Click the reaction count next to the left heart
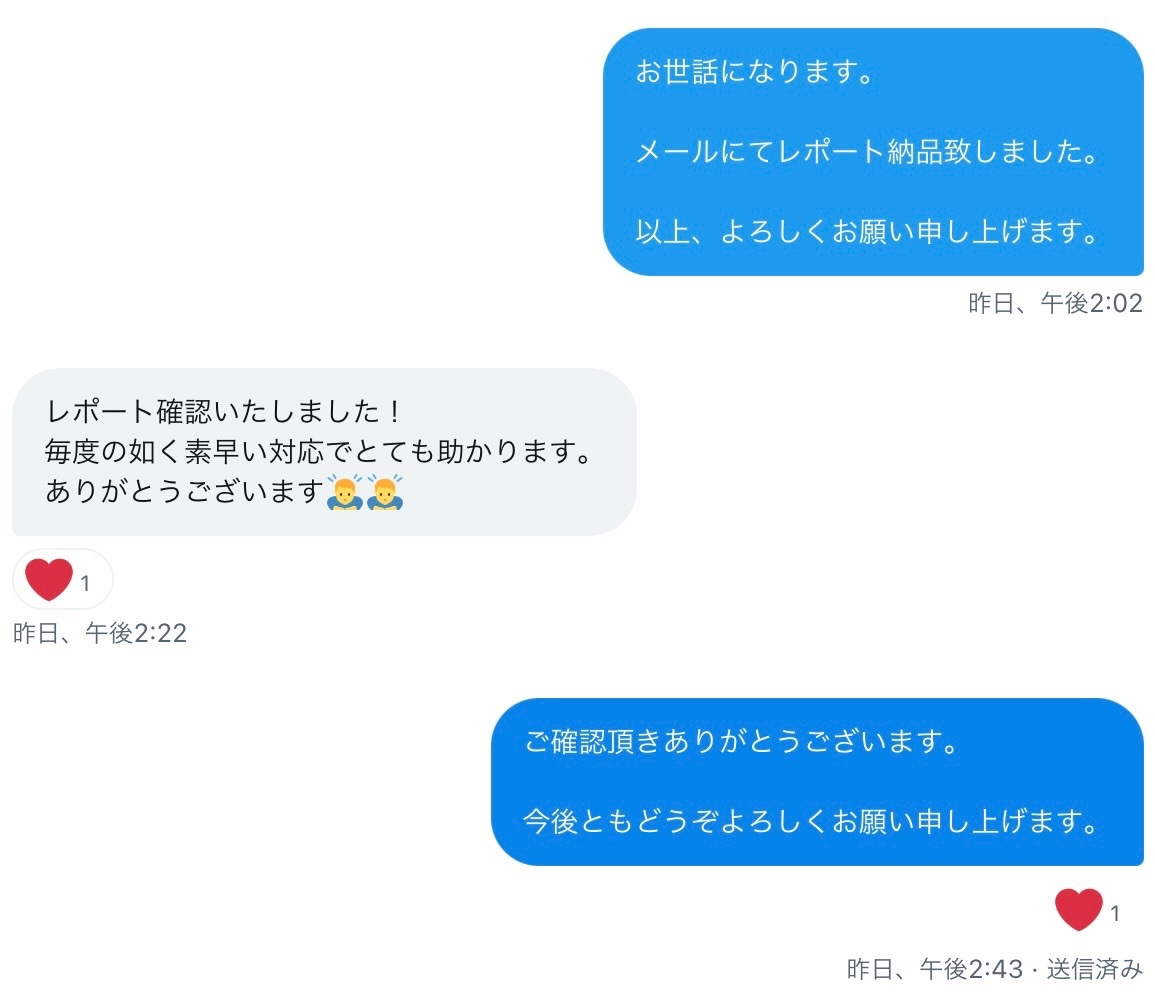 tap(85, 583)
